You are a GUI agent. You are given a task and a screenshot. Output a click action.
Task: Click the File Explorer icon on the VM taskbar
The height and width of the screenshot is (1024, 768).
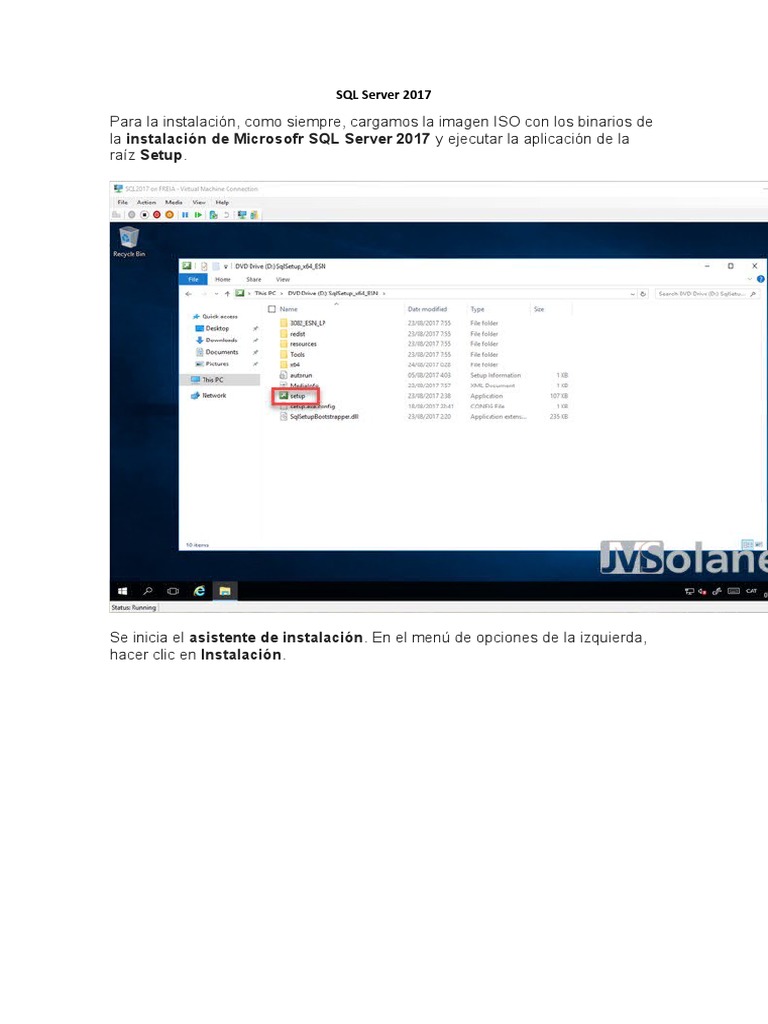[x=225, y=591]
